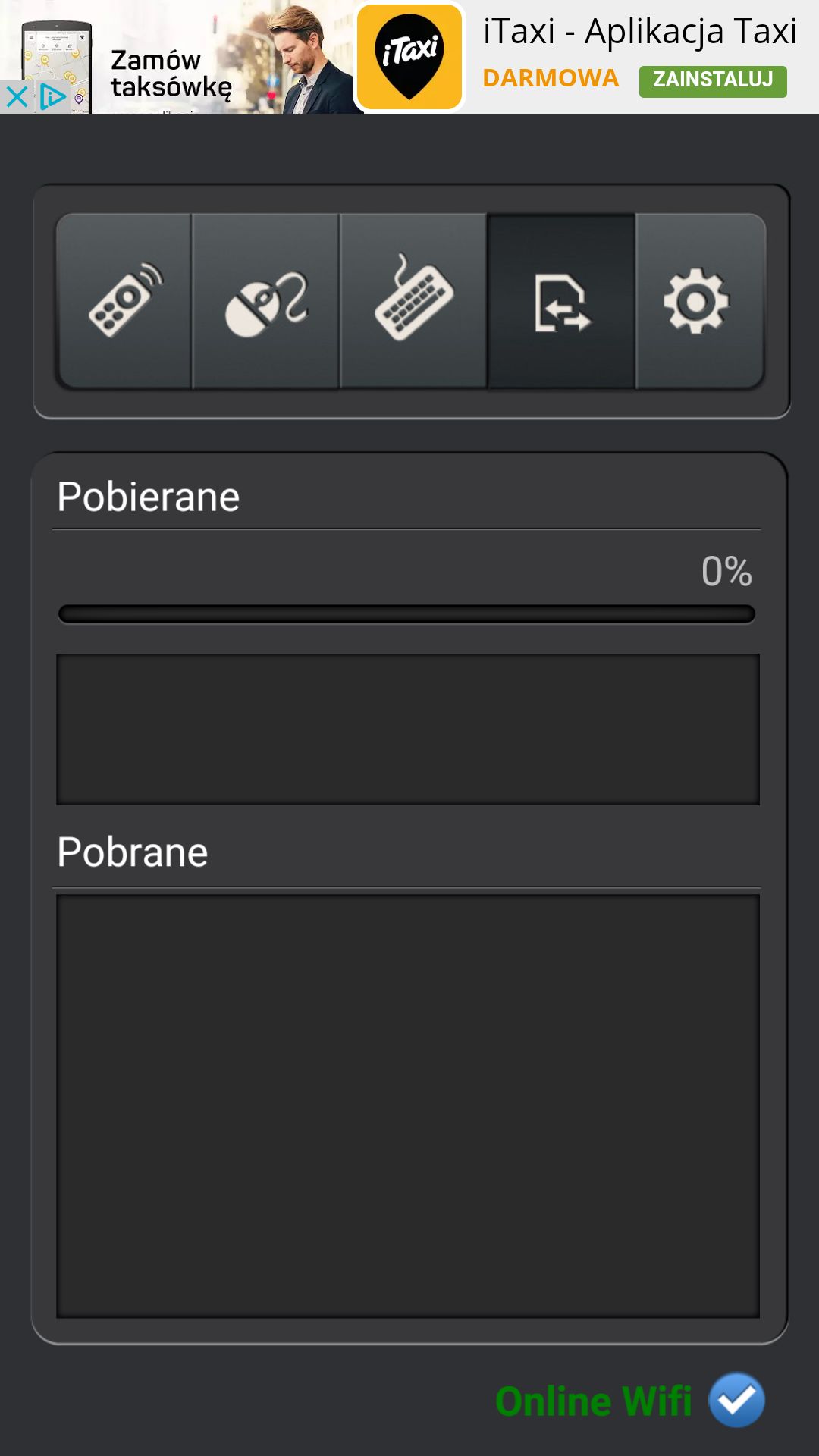Viewport: 819px width, 1456px height.
Task: Tap the 0% progress percentage label
Action: coord(726,571)
